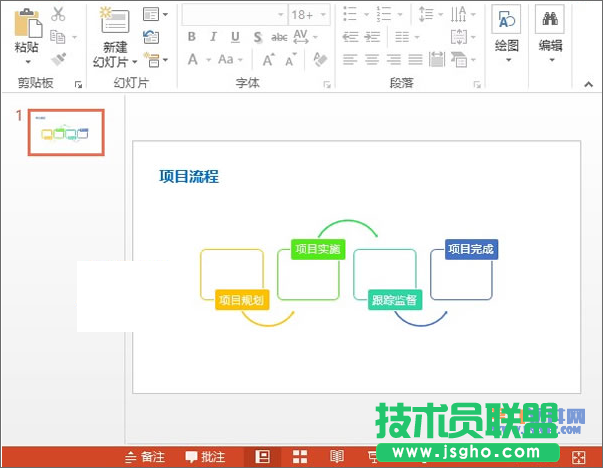Collapse the ribbon with the arrow

pyautogui.click(x=588, y=84)
